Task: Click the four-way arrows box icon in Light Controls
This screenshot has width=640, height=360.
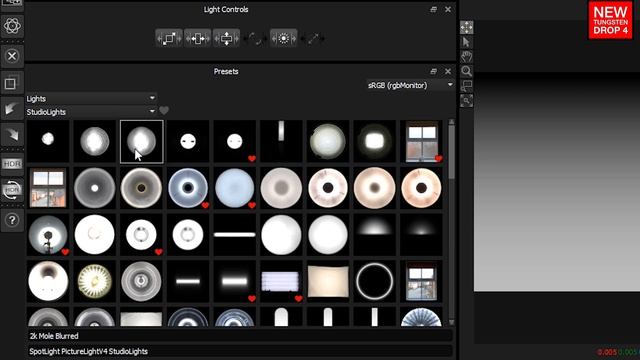Action: [226, 38]
